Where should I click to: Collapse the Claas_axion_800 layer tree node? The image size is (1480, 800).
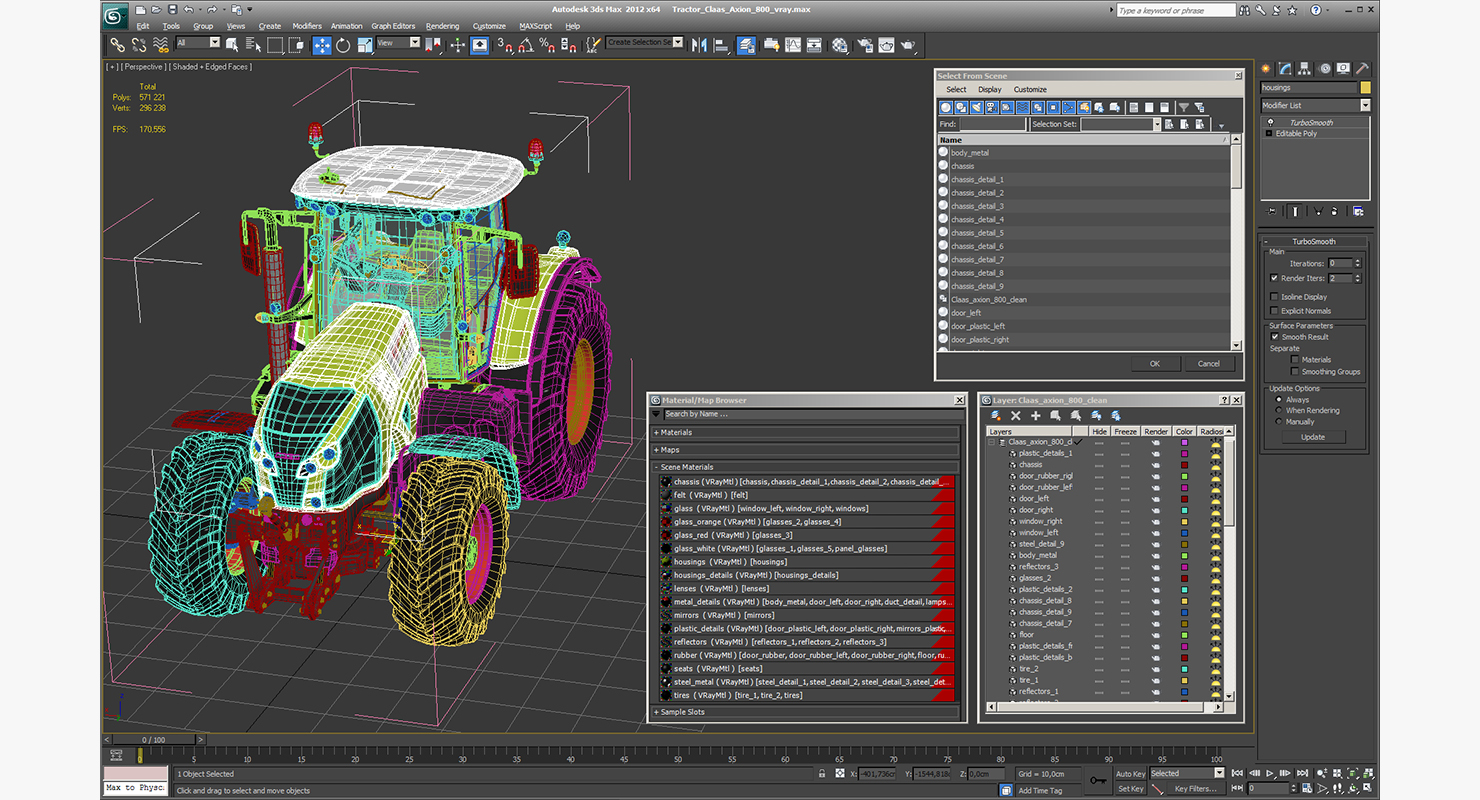point(993,442)
